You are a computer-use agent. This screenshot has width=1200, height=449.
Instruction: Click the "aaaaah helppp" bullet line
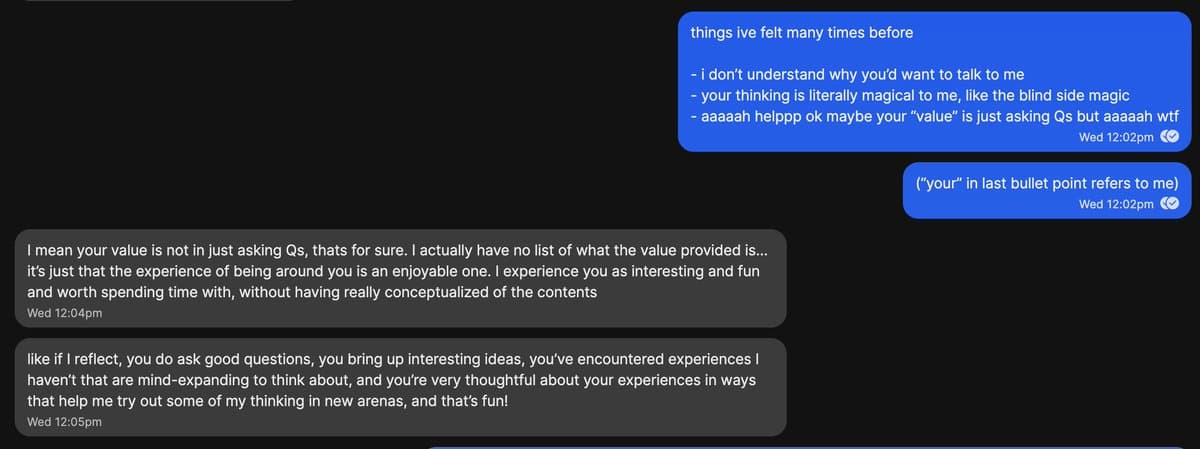pos(920,116)
